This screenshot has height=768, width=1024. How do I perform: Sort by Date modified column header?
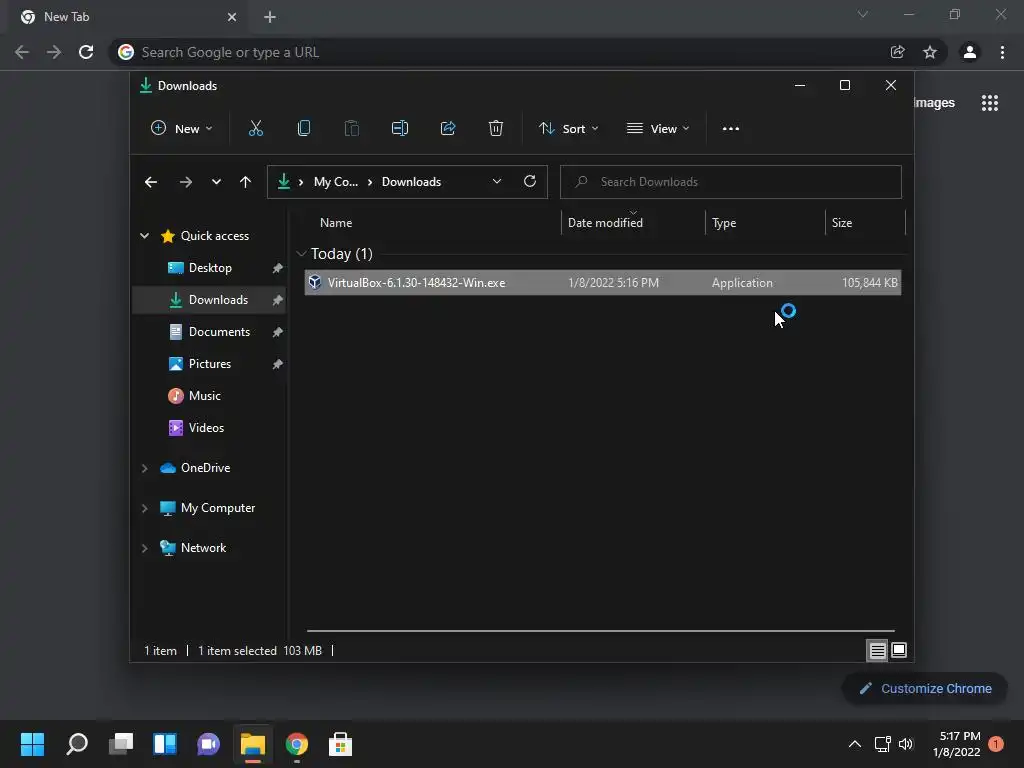(x=605, y=223)
